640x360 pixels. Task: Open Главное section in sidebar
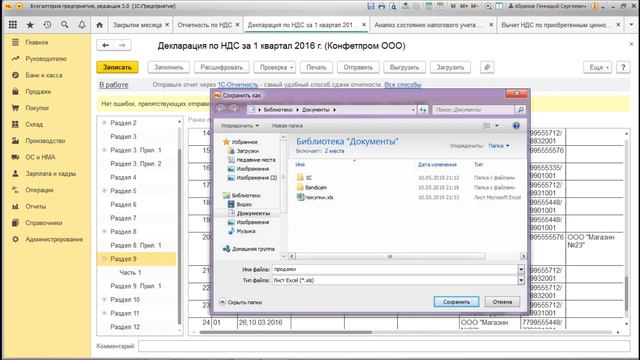coord(37,42)
